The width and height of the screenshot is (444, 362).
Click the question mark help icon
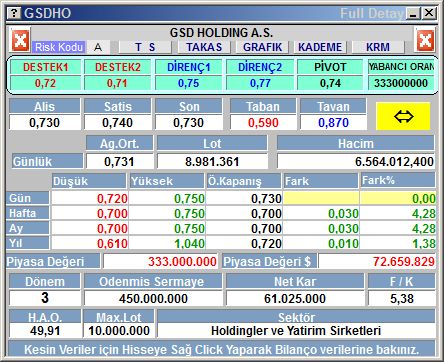coord(14,13)
